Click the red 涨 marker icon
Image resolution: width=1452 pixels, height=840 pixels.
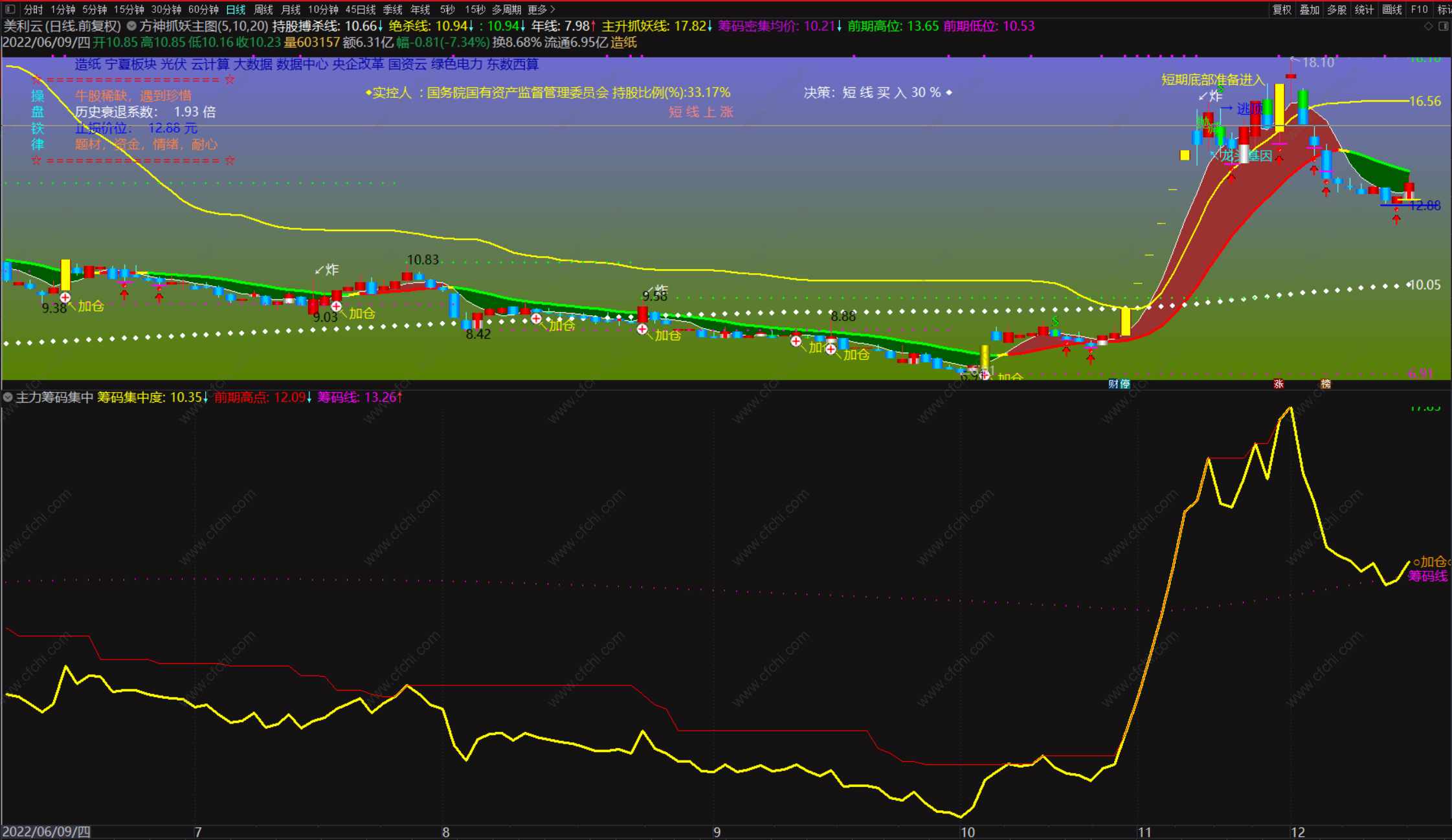click(1279, 384)
